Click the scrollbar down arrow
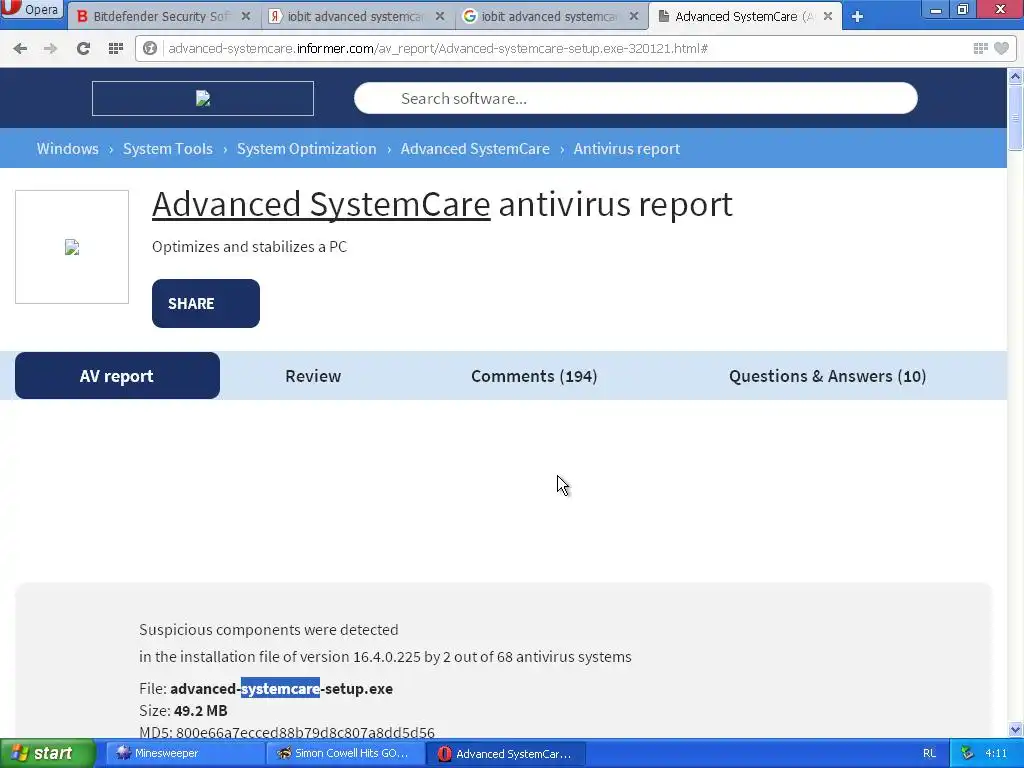 point(1016,729)
